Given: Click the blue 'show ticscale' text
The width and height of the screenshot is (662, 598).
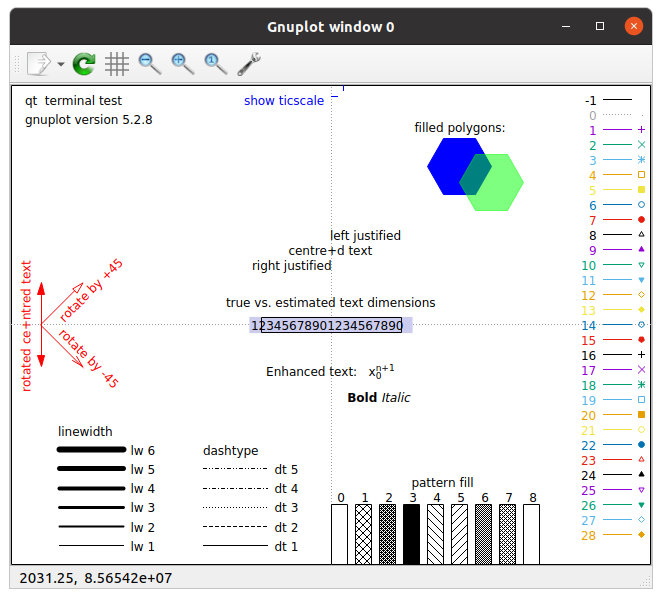Looking at the screenshot, I should coord(283,101).
